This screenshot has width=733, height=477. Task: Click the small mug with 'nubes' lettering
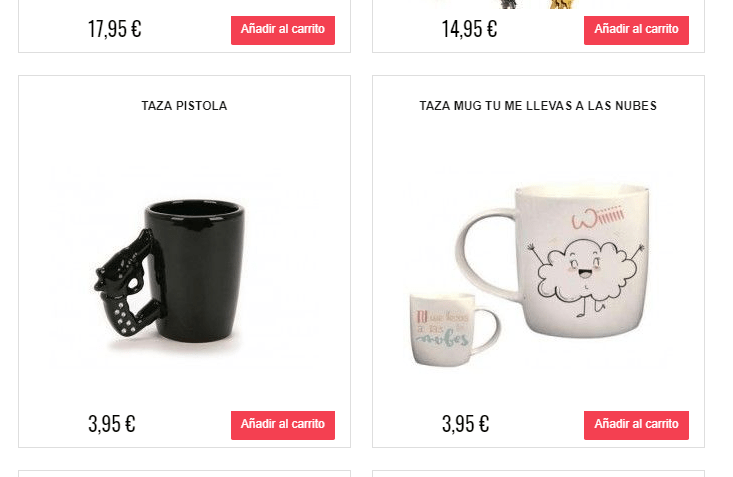pos(444,330)
